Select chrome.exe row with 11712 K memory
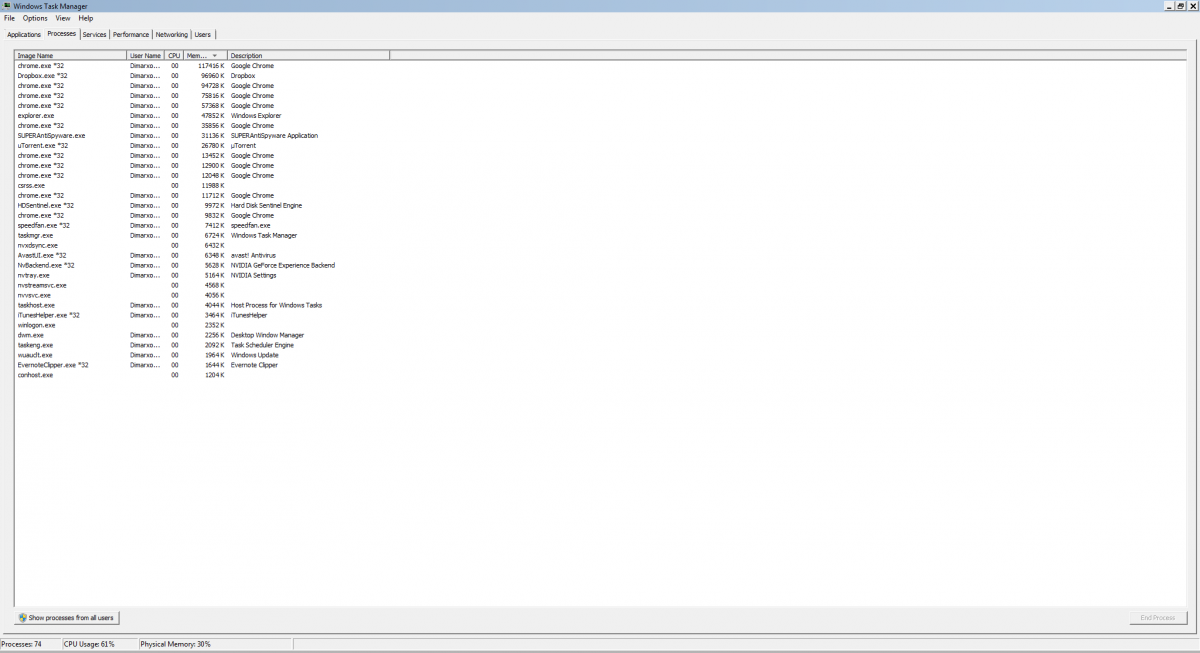The image size is (1200, 653). (x=202, y=196)
